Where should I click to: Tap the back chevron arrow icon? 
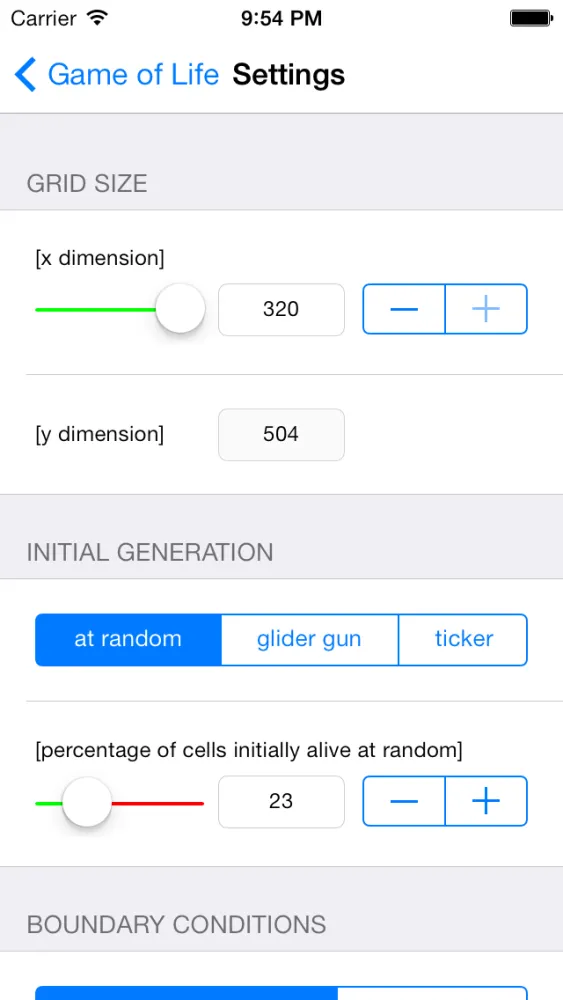click(26, 75)
